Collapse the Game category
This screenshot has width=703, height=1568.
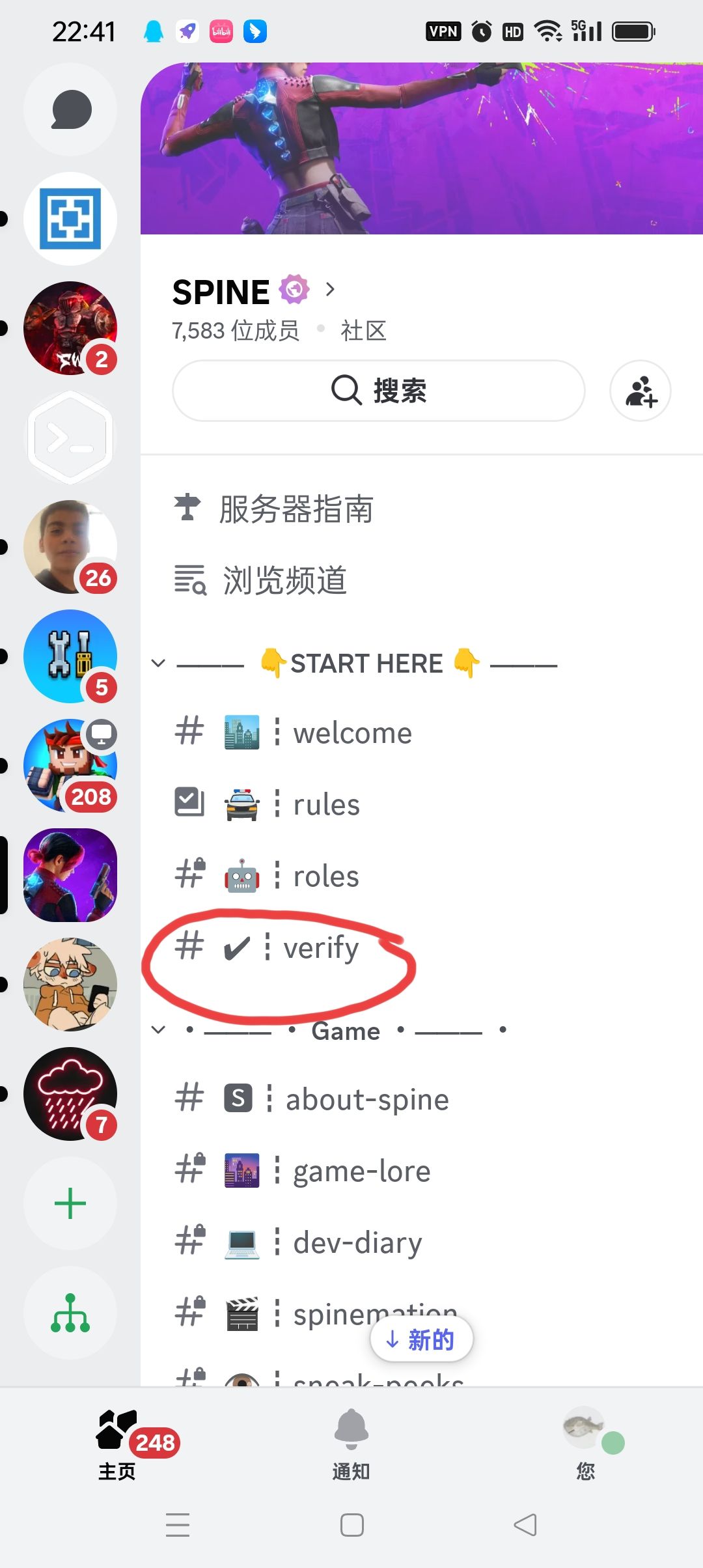tap(329, 1030)
